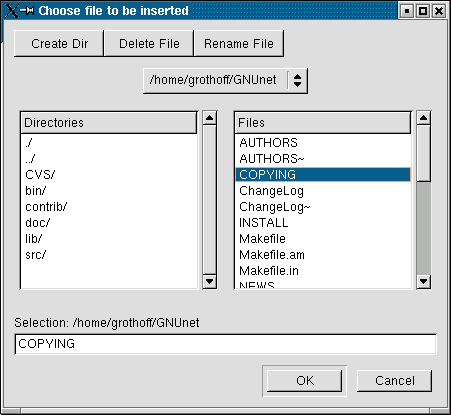Select the ../ parent directory entry
The height and width of the screenshot is (415, 451).
click(x=109, y=159)
